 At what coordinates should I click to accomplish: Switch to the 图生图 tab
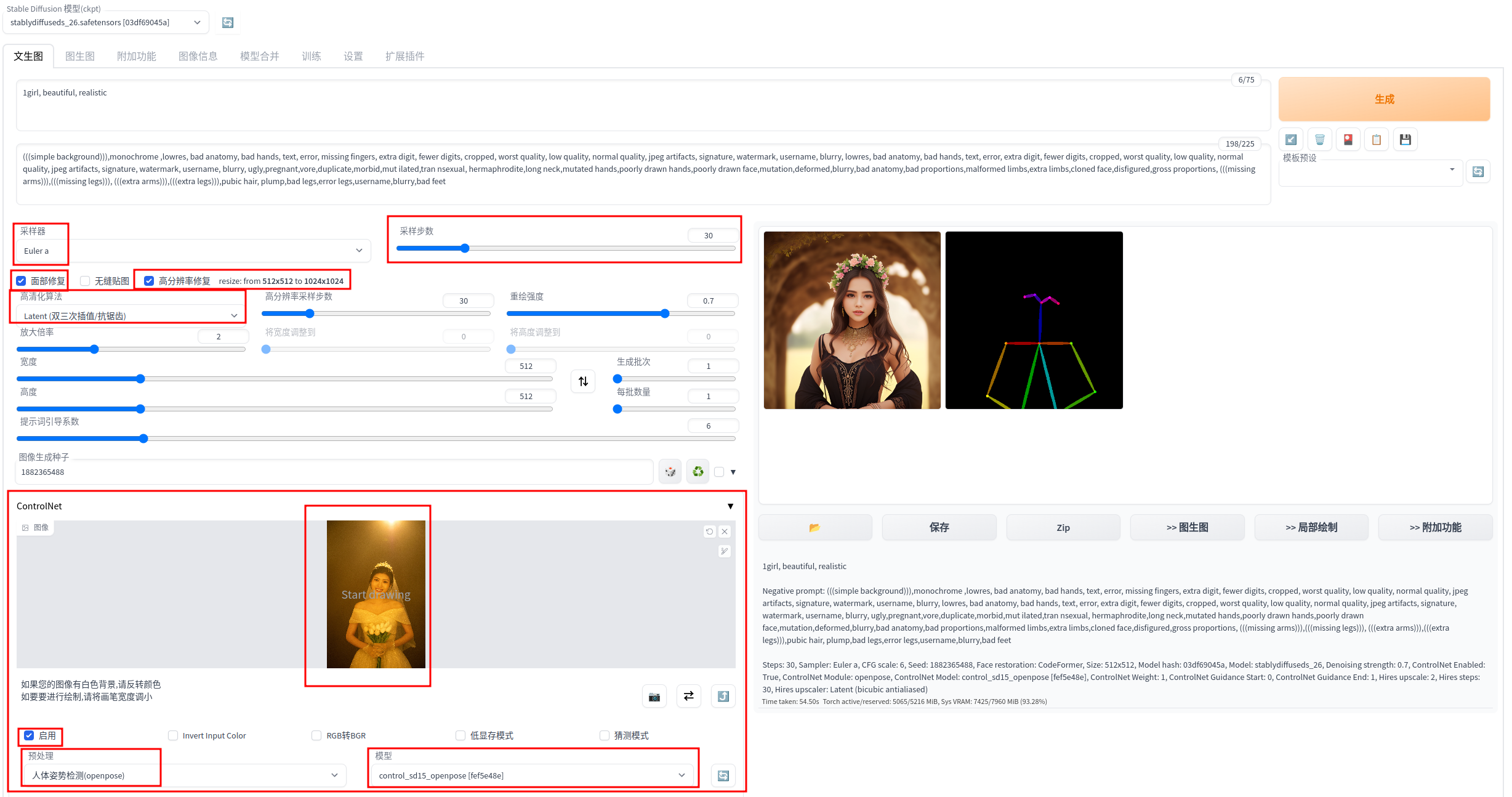80,56
